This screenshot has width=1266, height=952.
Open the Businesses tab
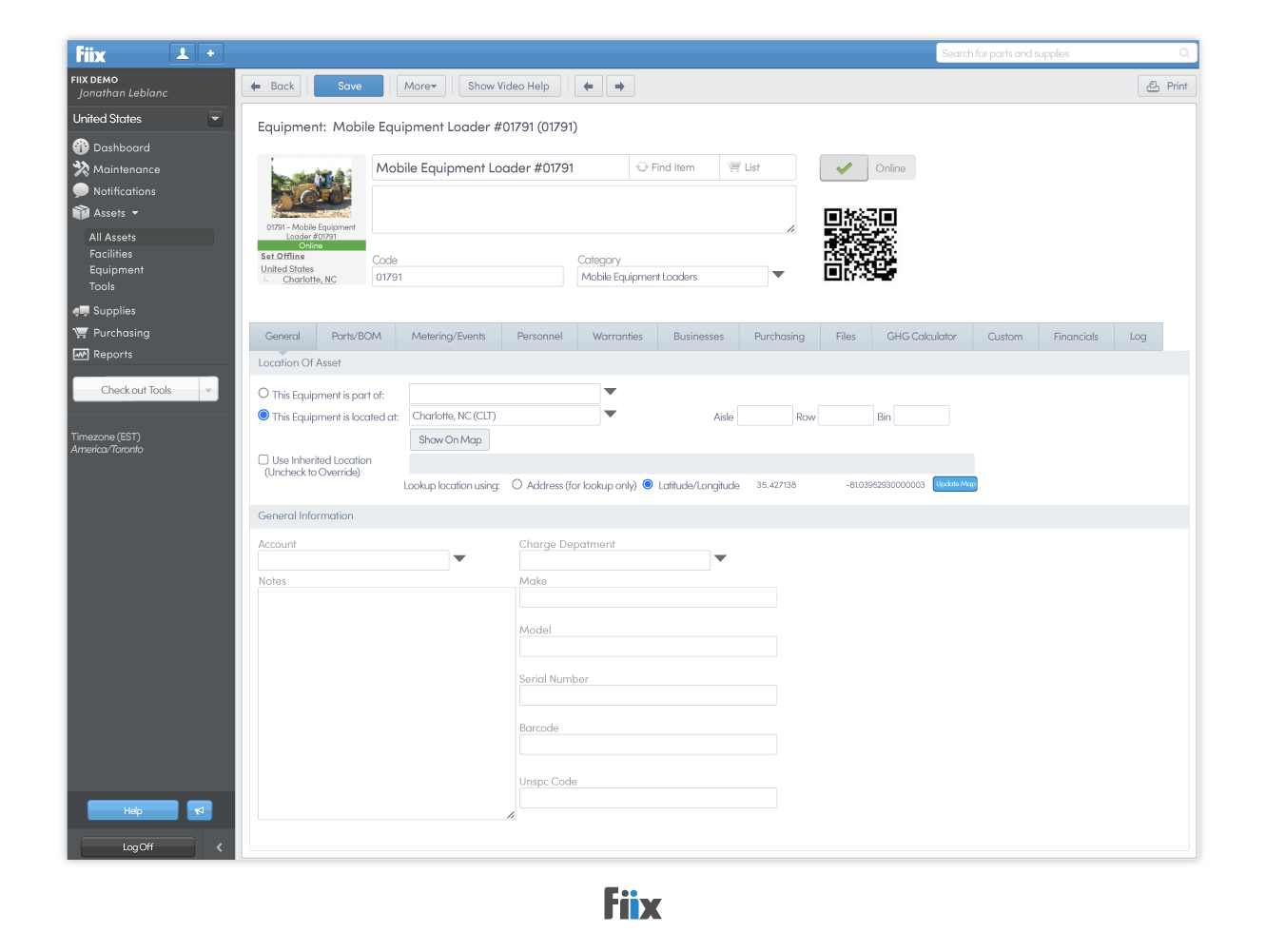pyautogui.click(x=698, y=337)
